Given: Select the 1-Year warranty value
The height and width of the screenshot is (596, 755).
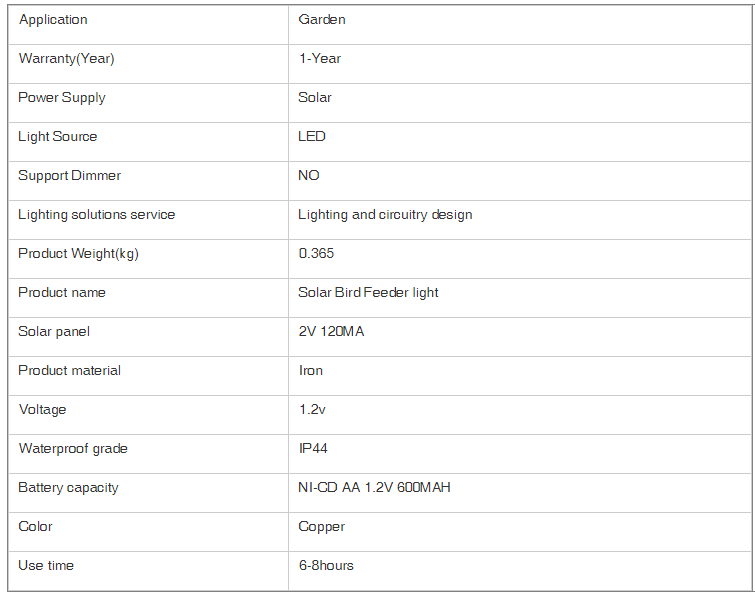Looking at the screenshot, I should pos(320,59).
